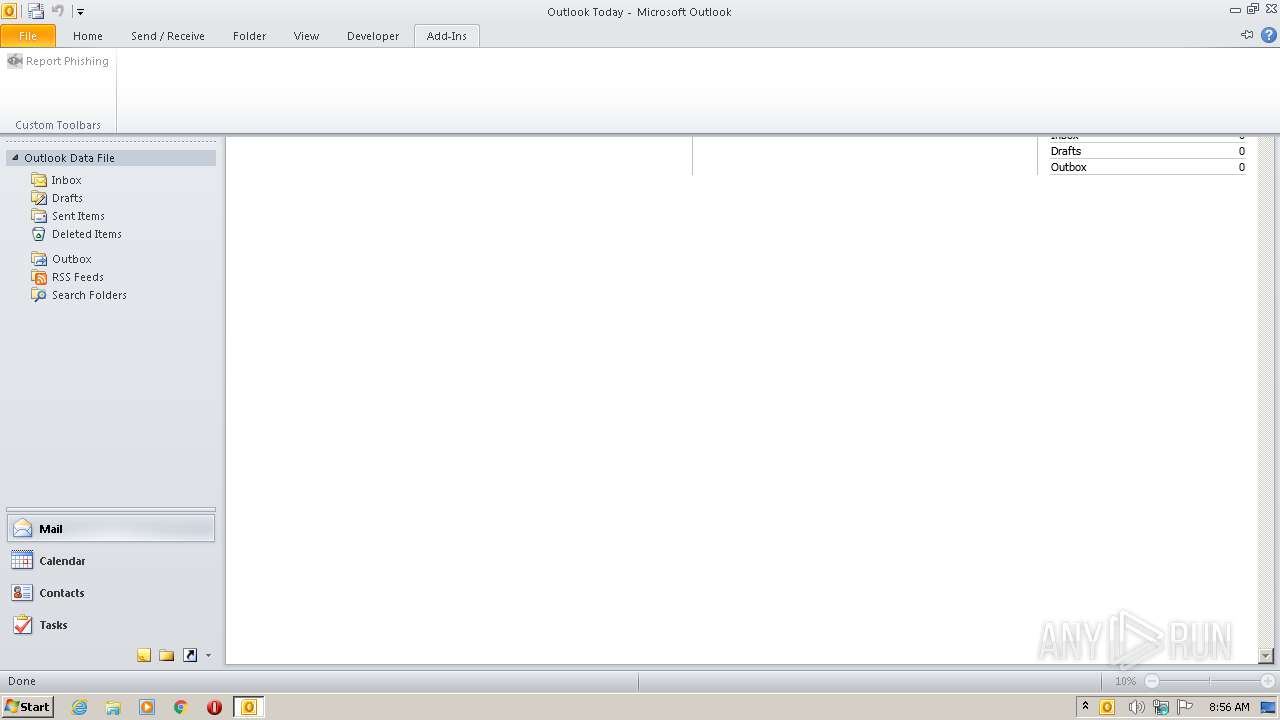
Task: Select the Add-Ins ribbon tab
Action: (447, 36)
